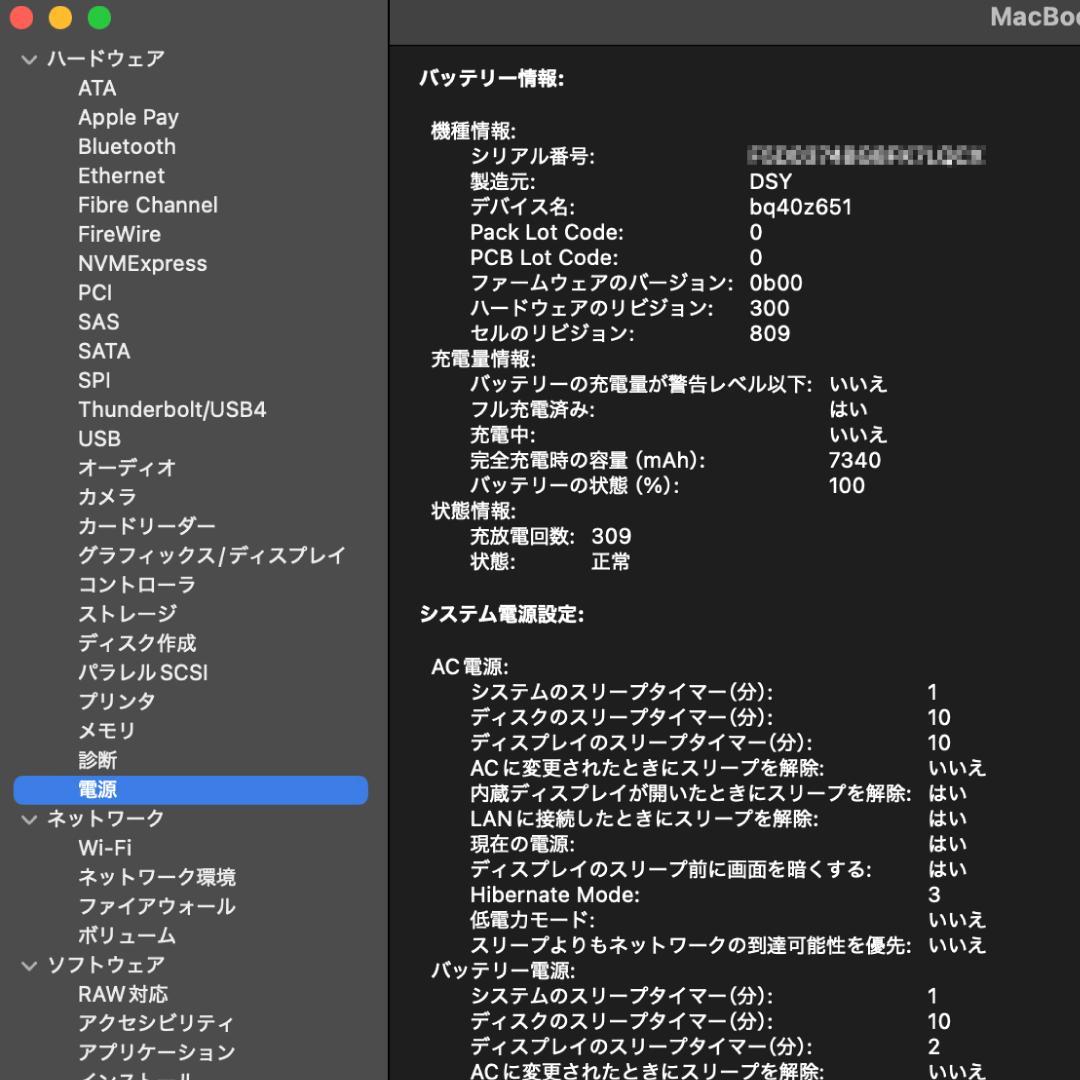Viewport: 1080px width, 1080px height.
Task: Select グラフィックス/ディスプレイ in the sidebar
Action: click(x=211, y=556)
